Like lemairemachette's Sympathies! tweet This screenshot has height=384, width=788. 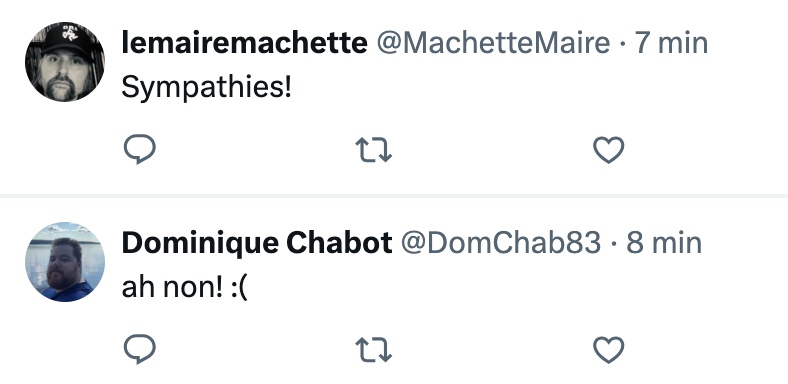pos(609,150)
